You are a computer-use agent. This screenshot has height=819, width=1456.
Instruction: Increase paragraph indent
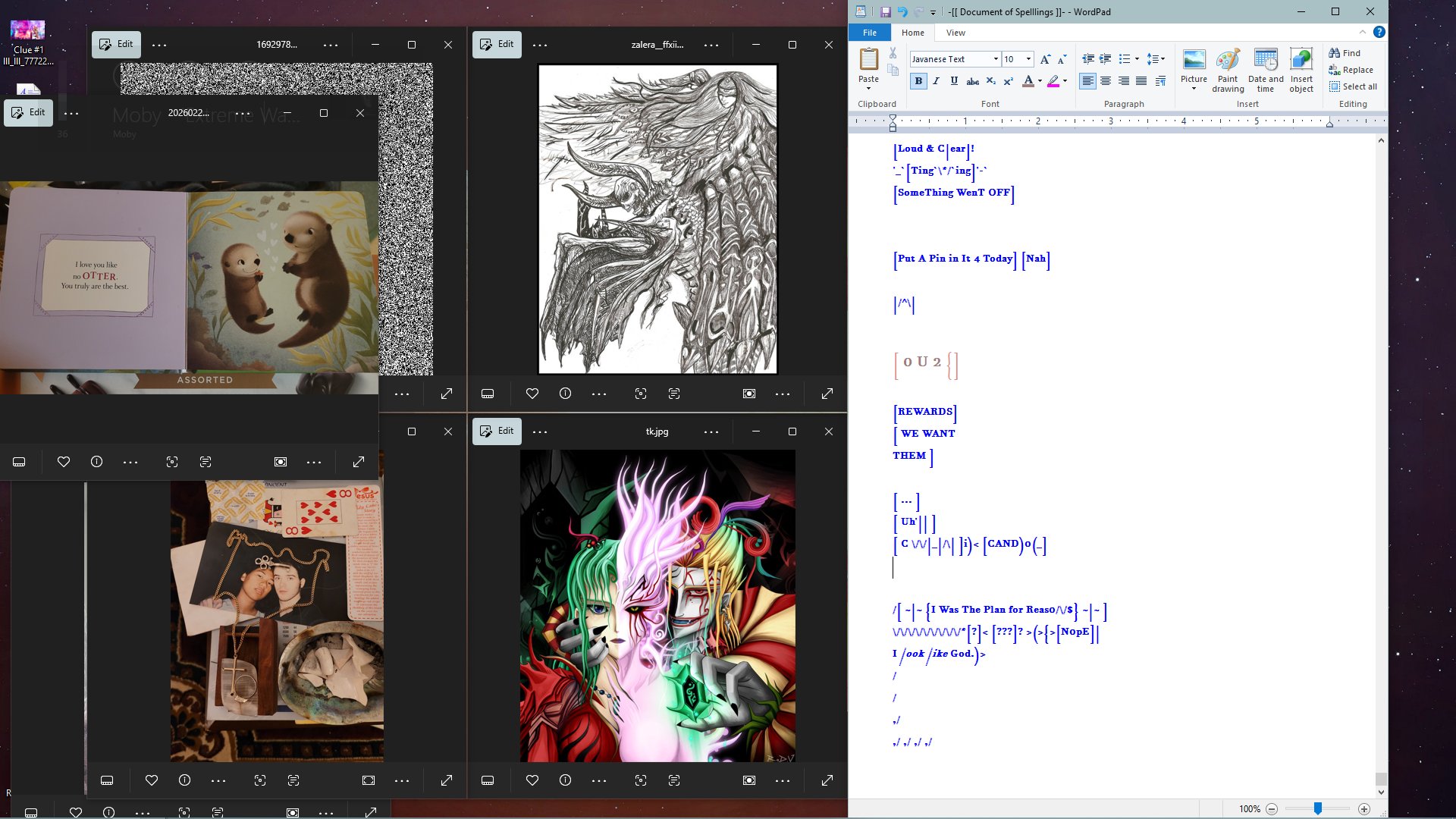[1106, 59]
